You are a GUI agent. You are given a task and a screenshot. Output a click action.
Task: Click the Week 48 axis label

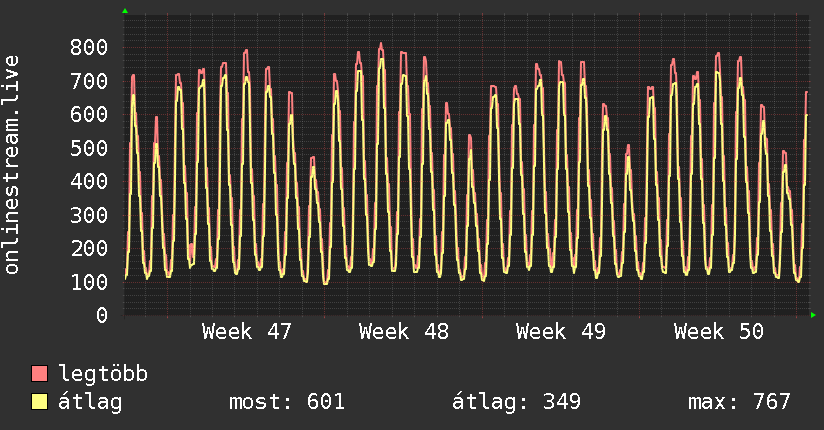point(404,332)
